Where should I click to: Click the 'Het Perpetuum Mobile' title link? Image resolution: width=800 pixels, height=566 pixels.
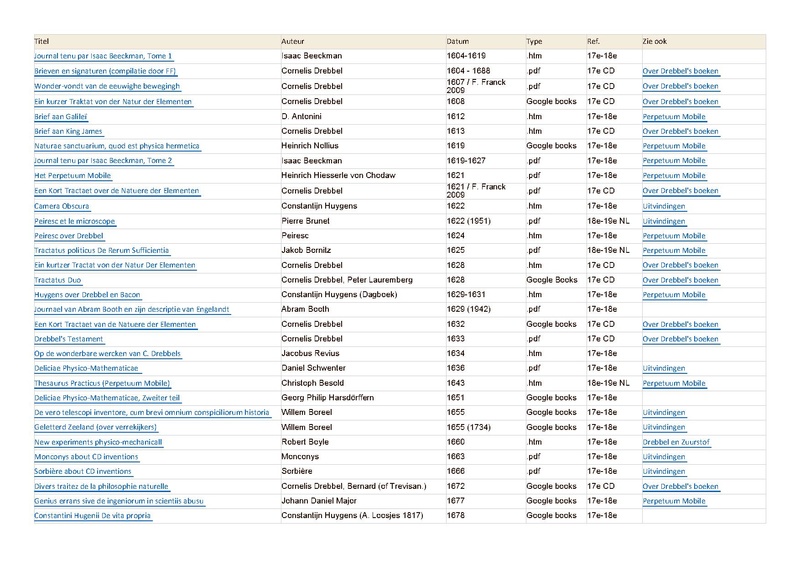coord(73,175)
